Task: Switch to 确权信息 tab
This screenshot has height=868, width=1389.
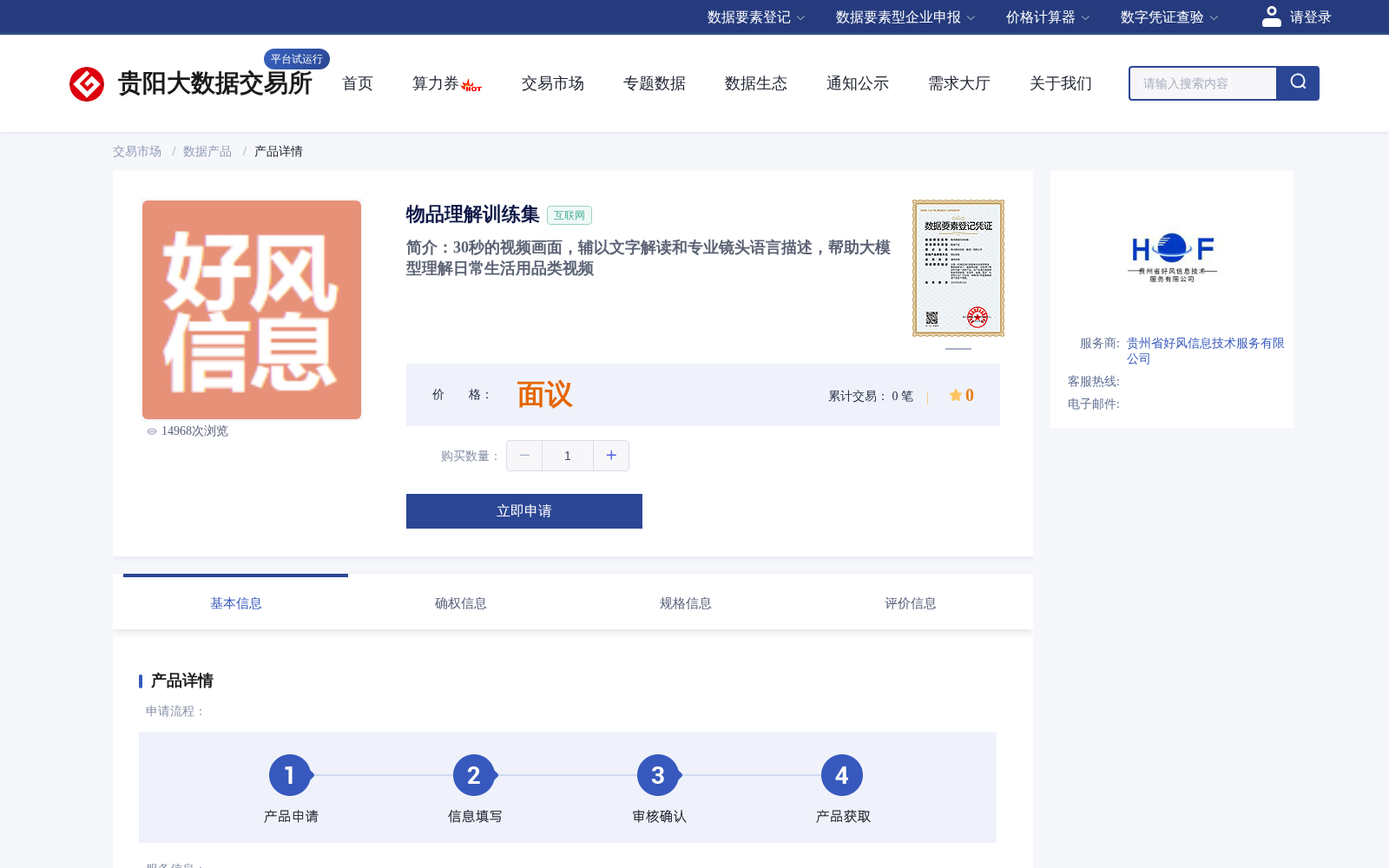Action: 461,602
